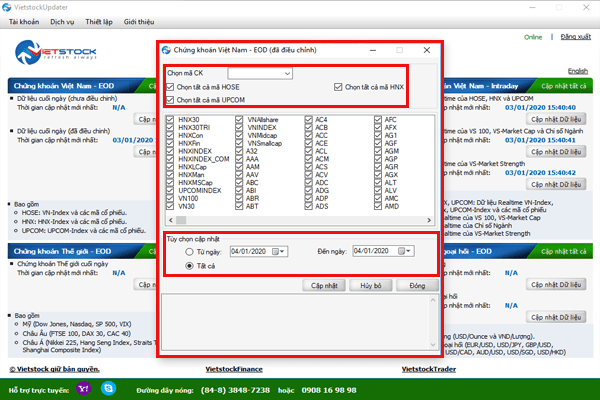This screenshot has width=600, height=400.
Task: Click hotline number (84-8) 3848-7238
Action: click(x=235, y=390)
